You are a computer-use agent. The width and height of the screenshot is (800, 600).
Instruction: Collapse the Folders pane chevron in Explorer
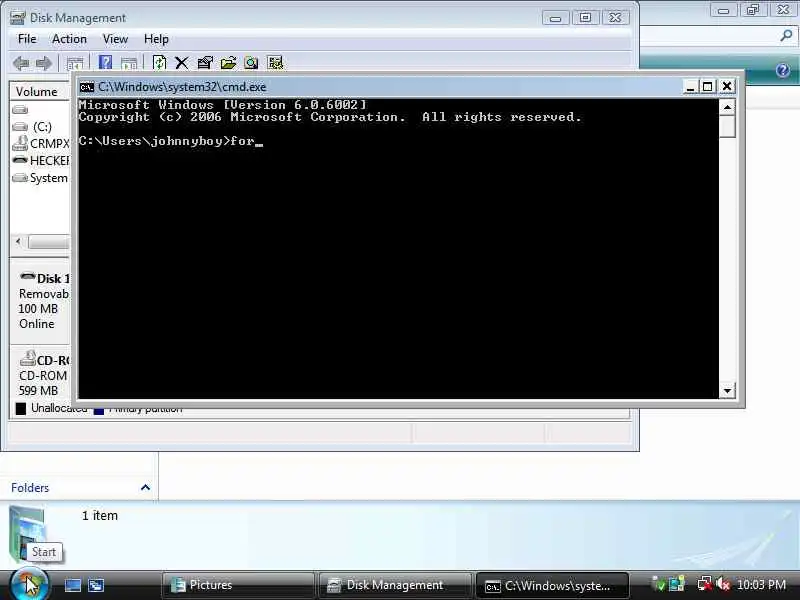click(145, 488)
